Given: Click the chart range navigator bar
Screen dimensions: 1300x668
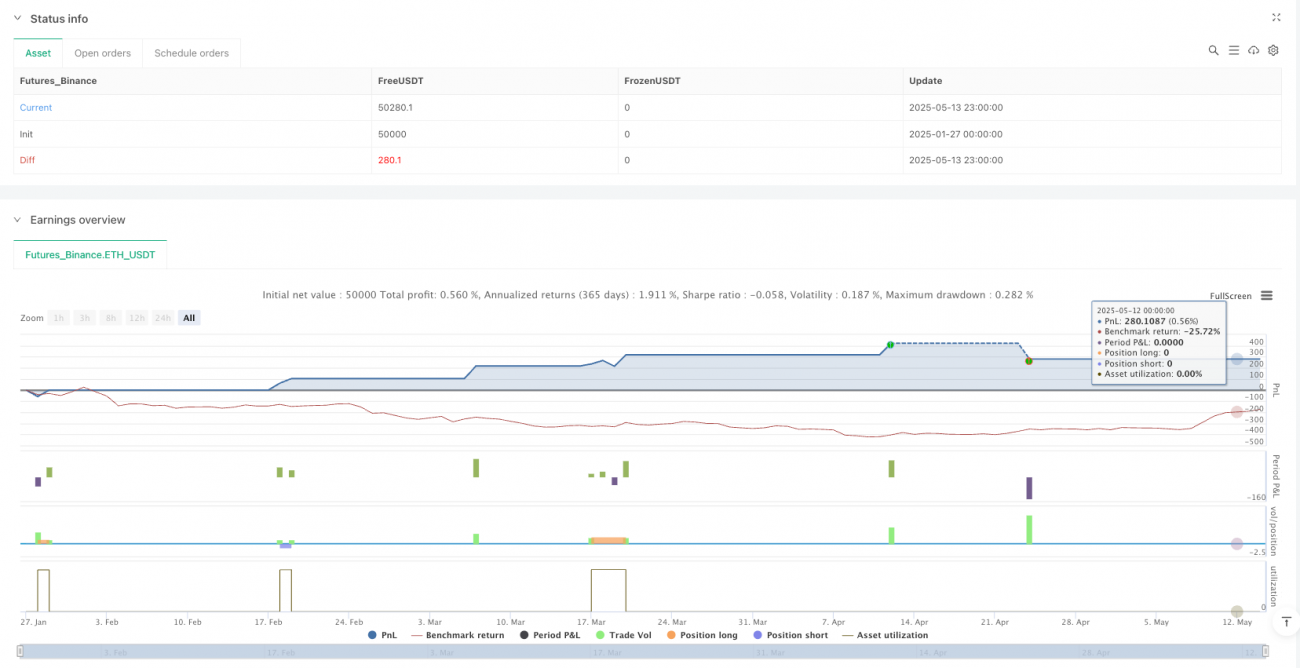Looking at the screenshot, I should (x=640, y=652).
